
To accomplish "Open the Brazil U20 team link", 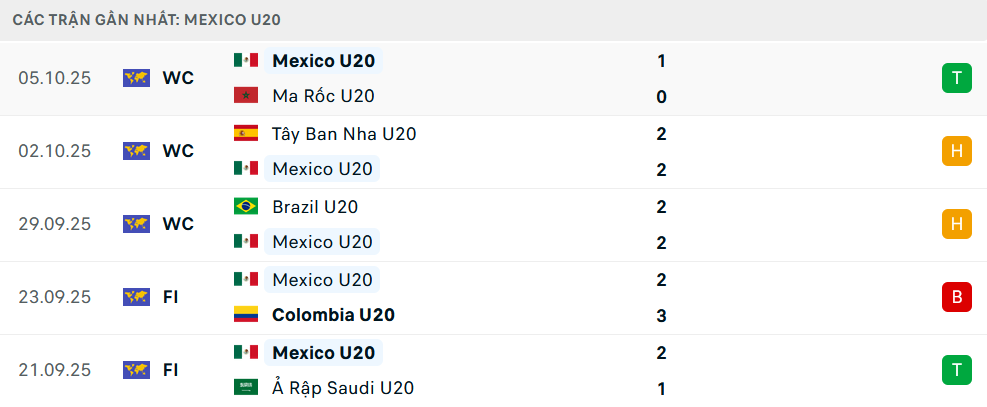I will tap(315, 206).
